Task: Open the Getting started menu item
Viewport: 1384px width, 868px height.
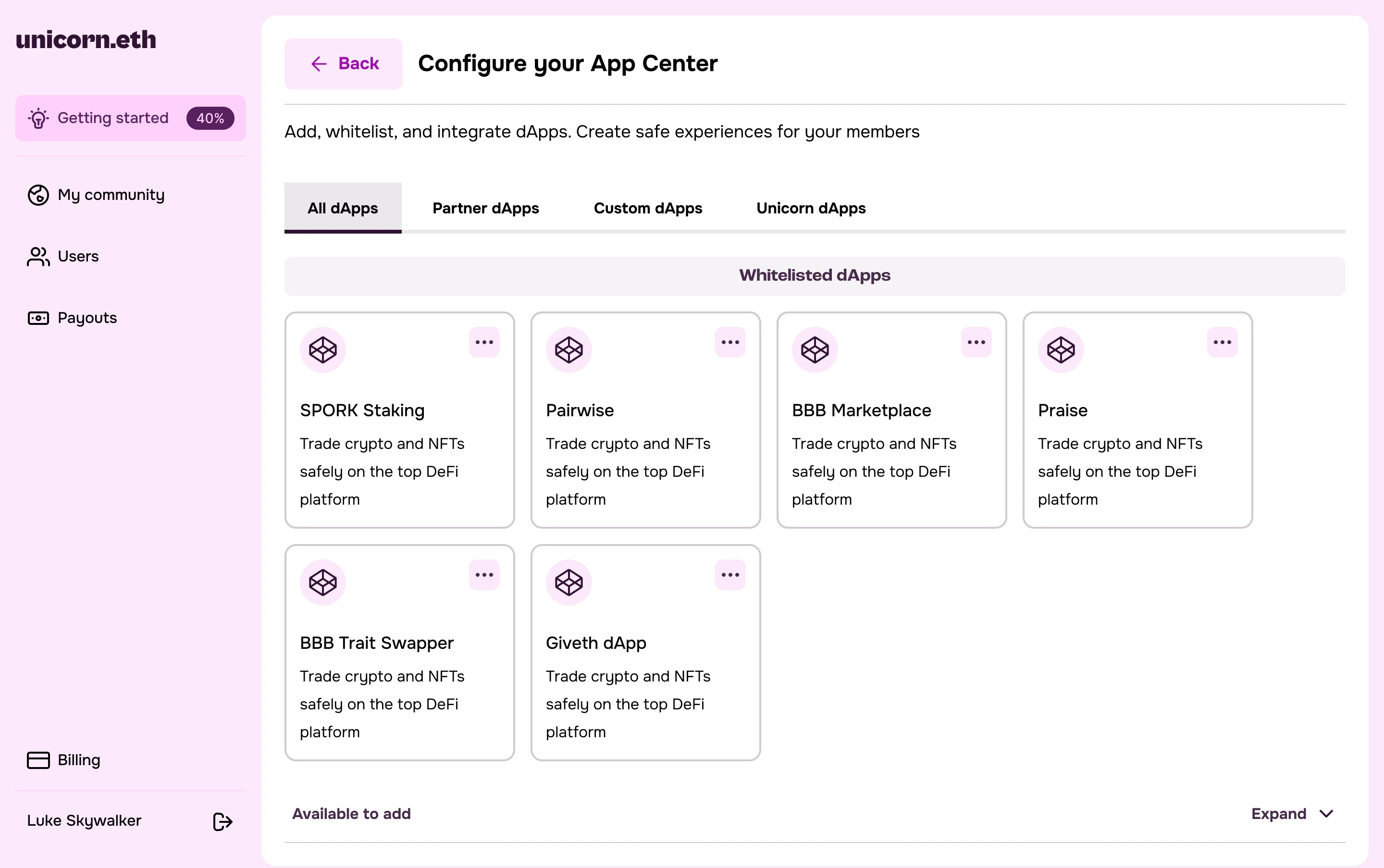Action: click(x=130, y=118)
